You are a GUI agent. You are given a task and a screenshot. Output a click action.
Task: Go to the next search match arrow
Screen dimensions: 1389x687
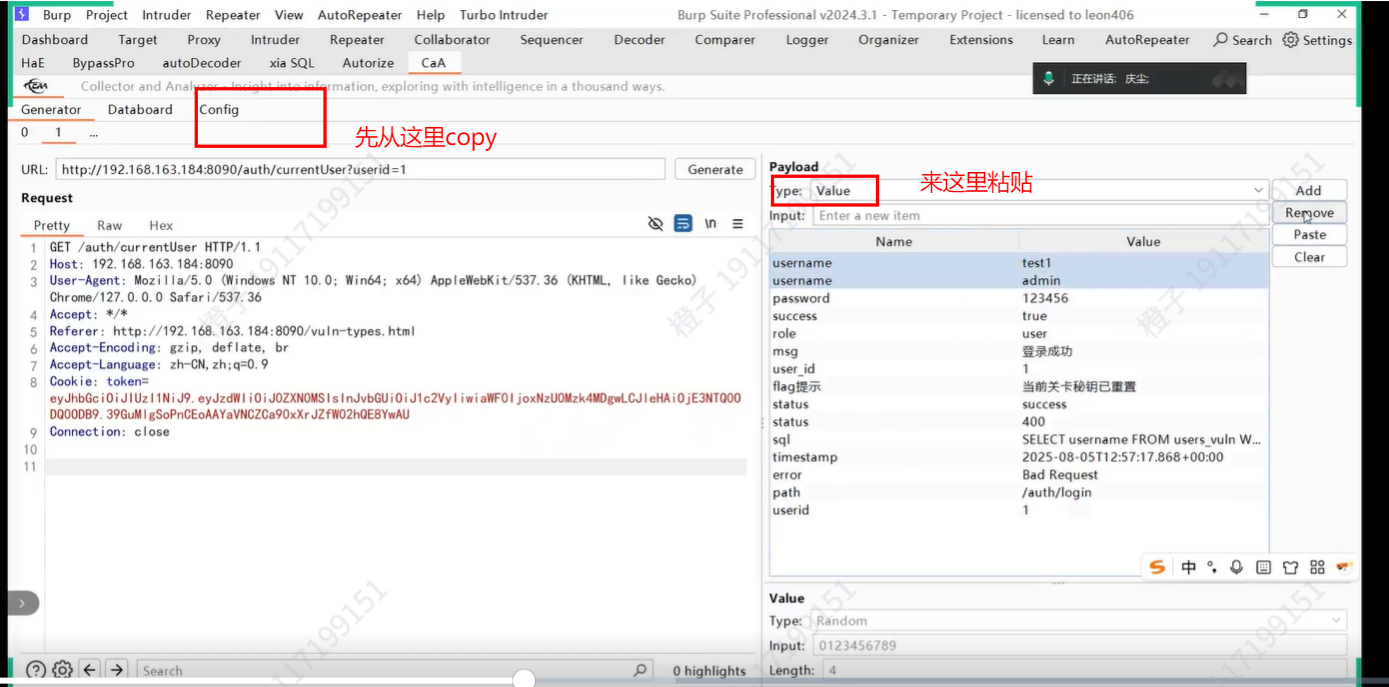point(117,670)
